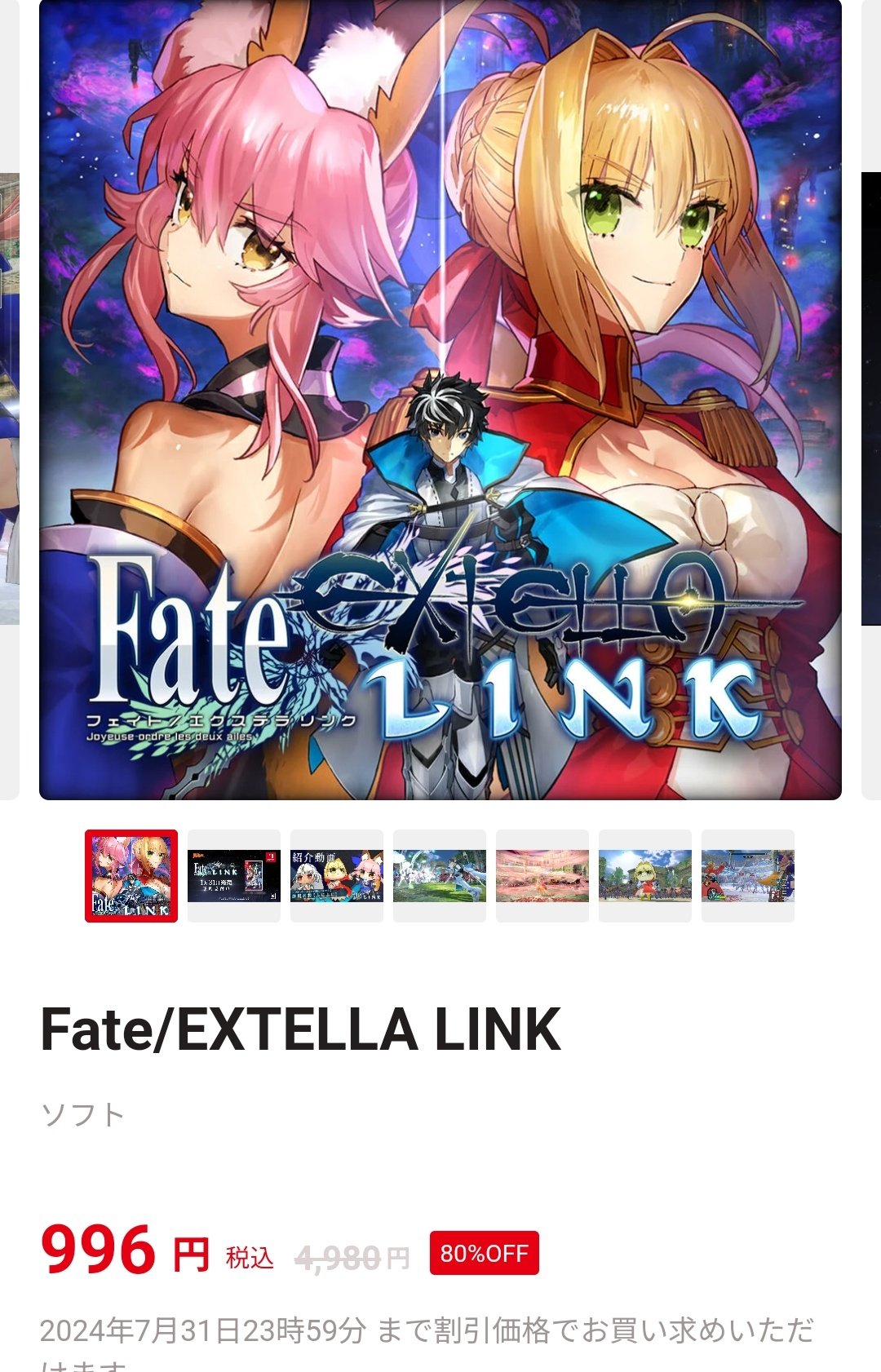Select thumbnail of Nero standing before army
Screen dimensions: 881x1372
645,876
